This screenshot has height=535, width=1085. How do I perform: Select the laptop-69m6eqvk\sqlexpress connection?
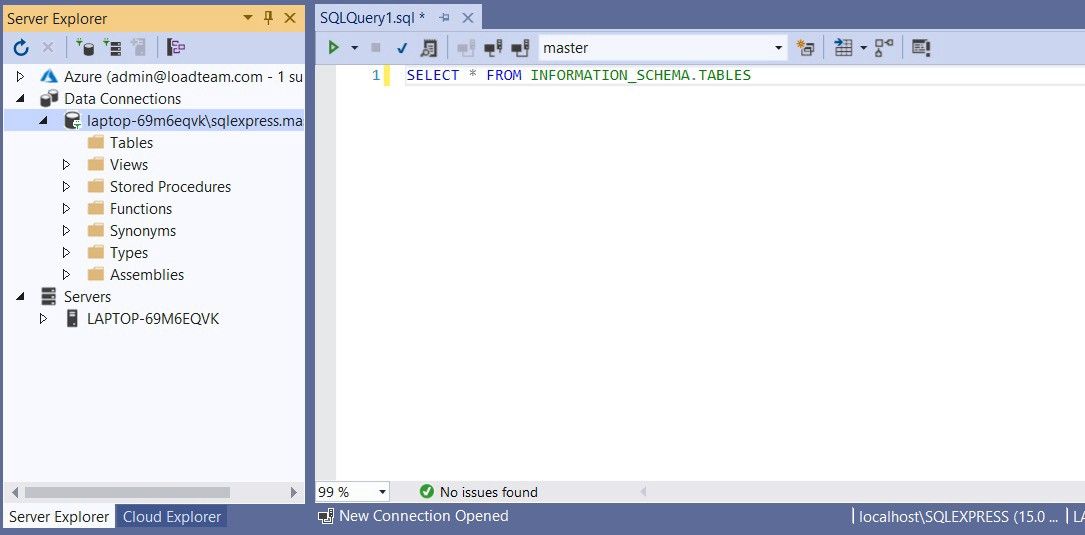click(194, 120)
